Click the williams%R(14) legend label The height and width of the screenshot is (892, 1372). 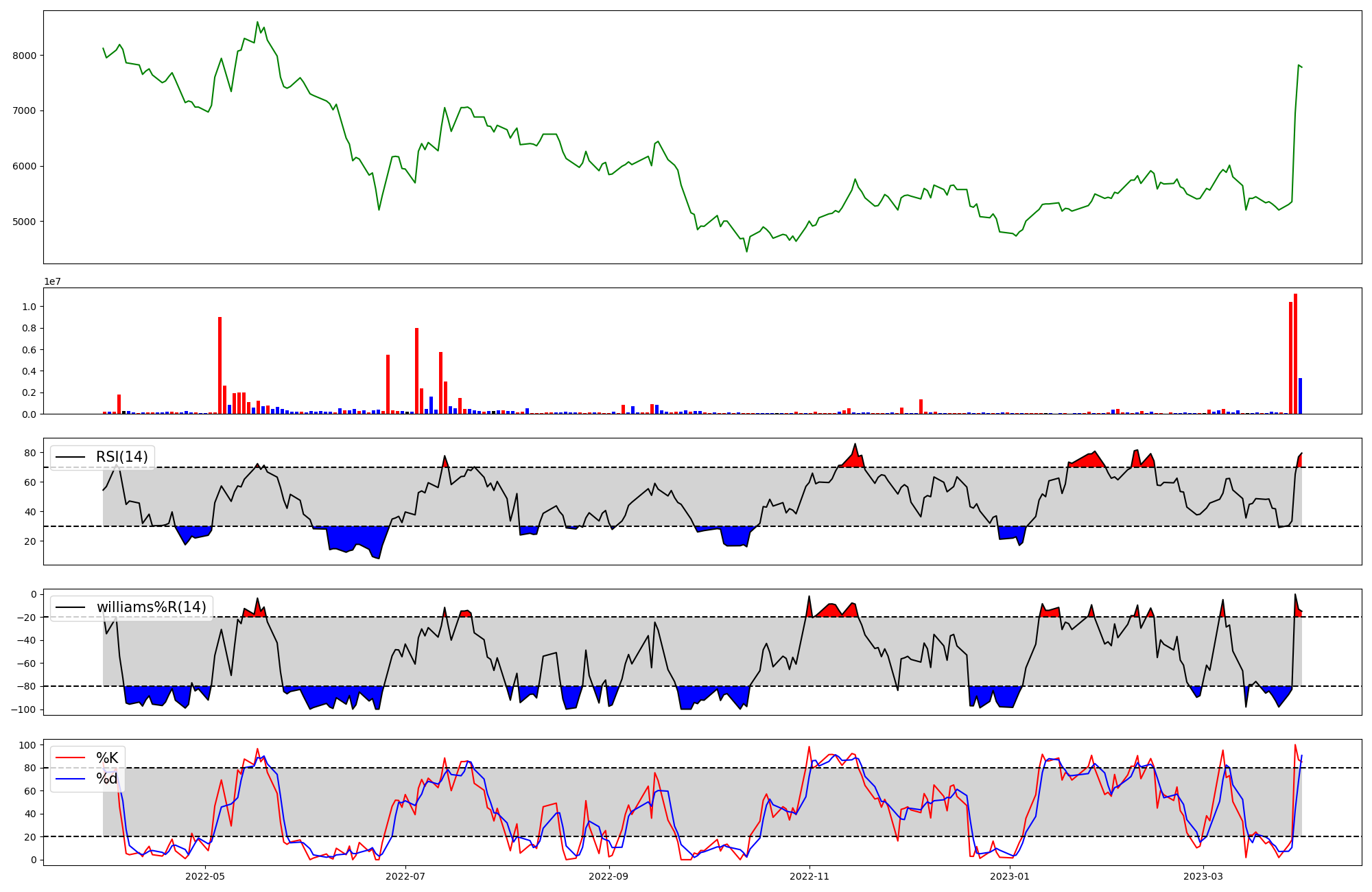tap(151, 607)
